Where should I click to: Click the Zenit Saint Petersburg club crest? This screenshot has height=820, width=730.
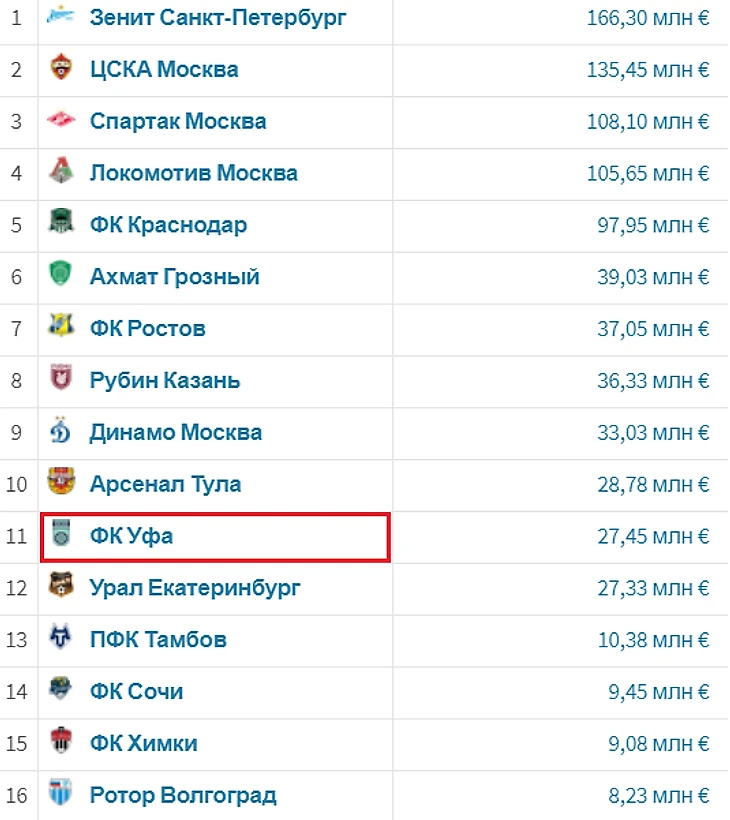pos(62,18)
